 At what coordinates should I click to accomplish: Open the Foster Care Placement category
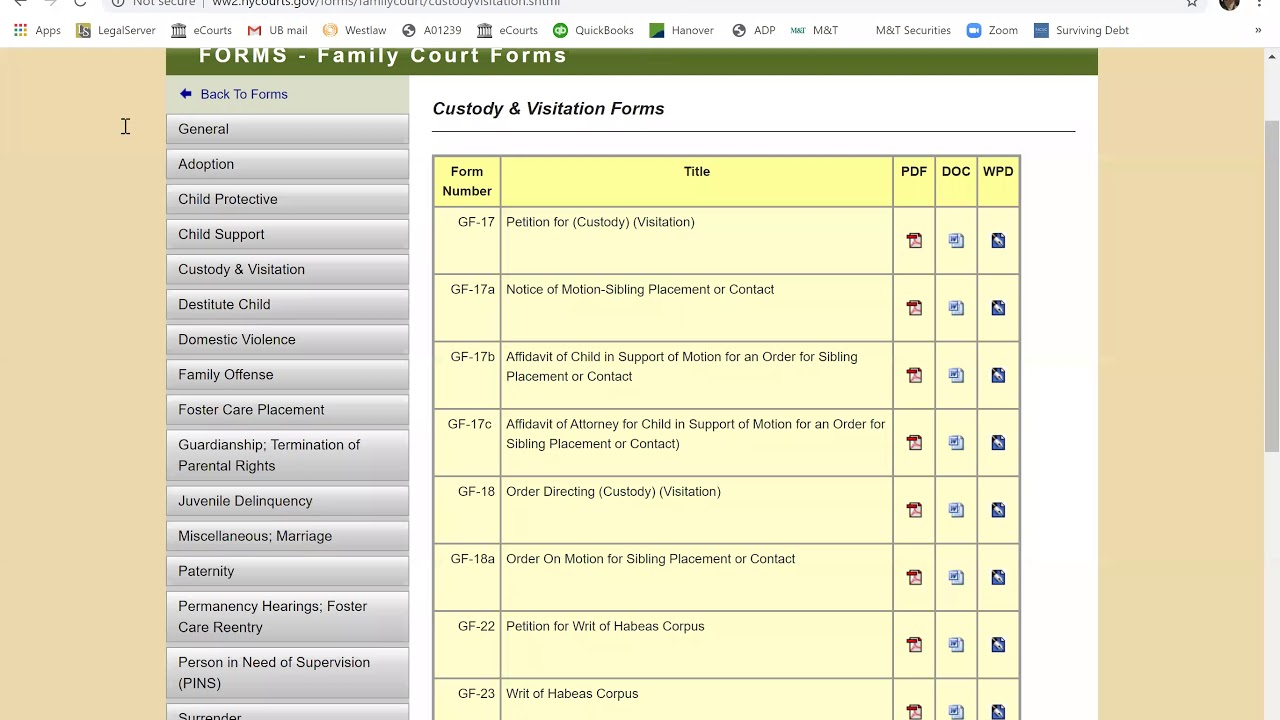pos(287,409)
